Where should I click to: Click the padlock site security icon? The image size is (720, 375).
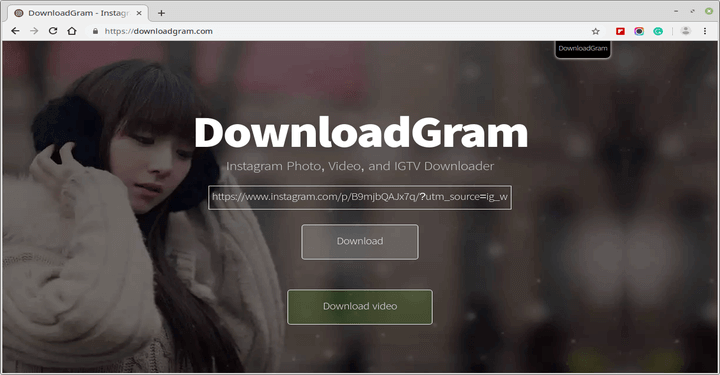[x=96, y=31]
